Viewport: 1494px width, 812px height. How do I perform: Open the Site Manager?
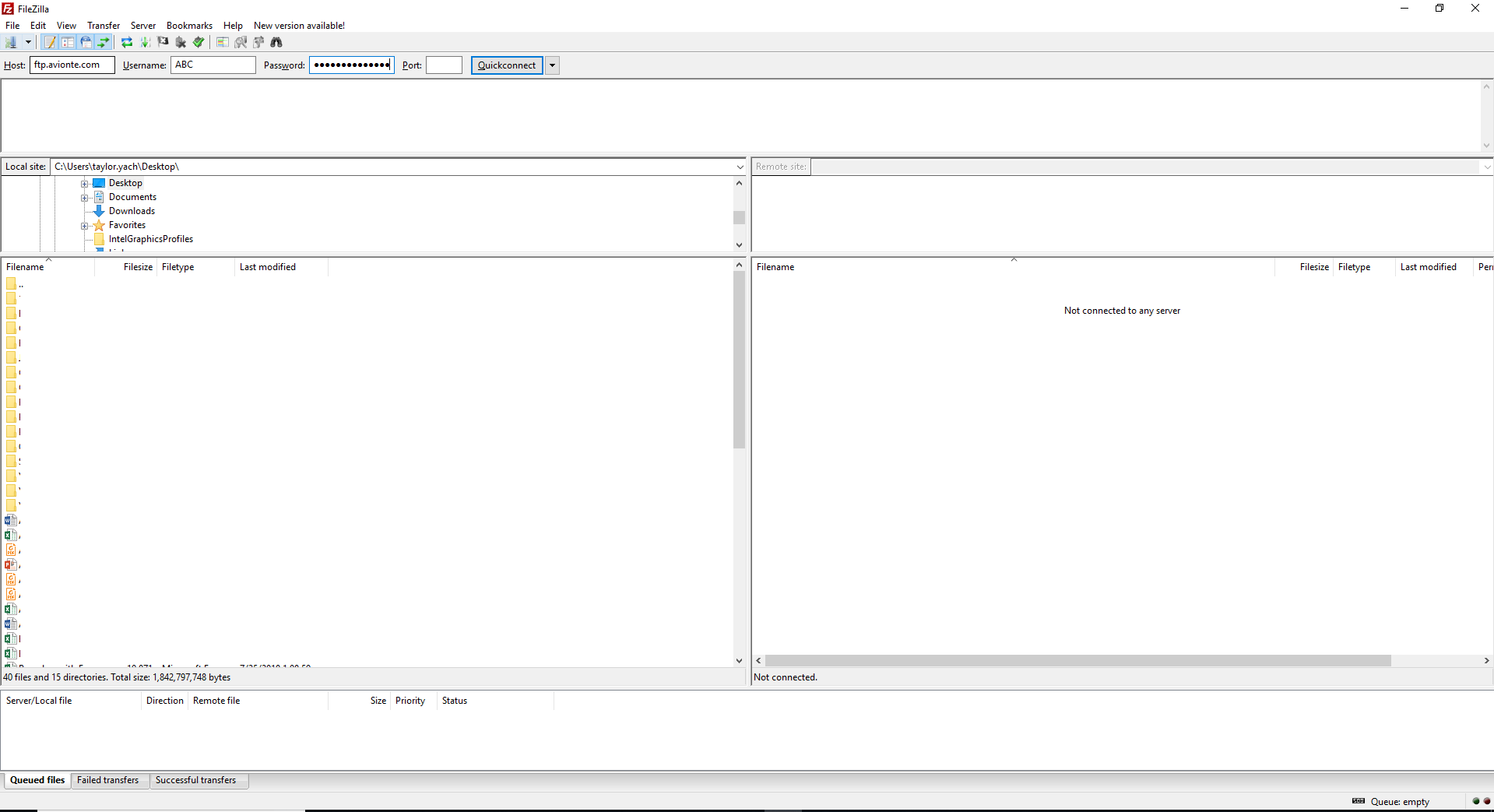(11, 42)
